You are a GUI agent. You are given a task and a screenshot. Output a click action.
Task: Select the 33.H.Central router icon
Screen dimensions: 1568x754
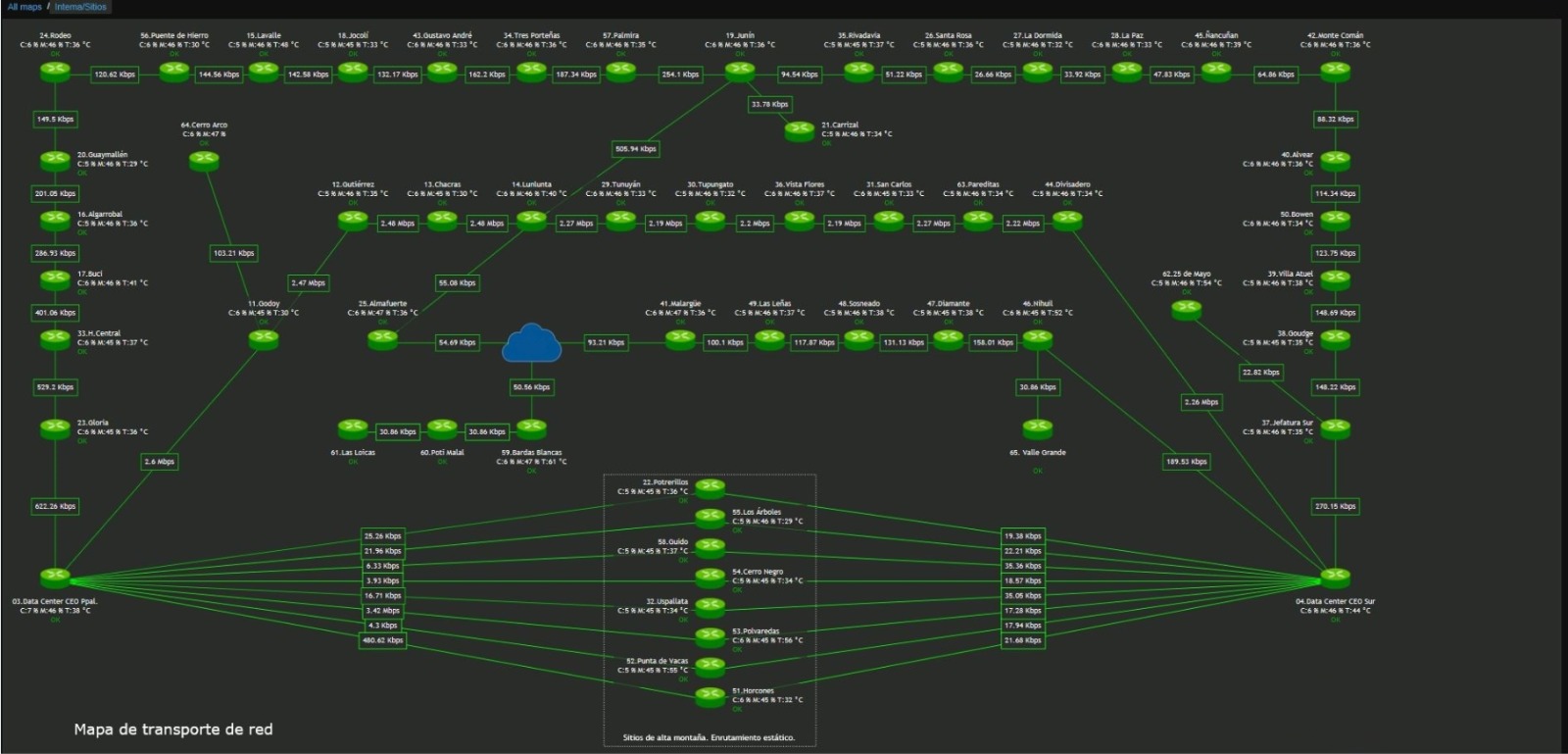55,339
